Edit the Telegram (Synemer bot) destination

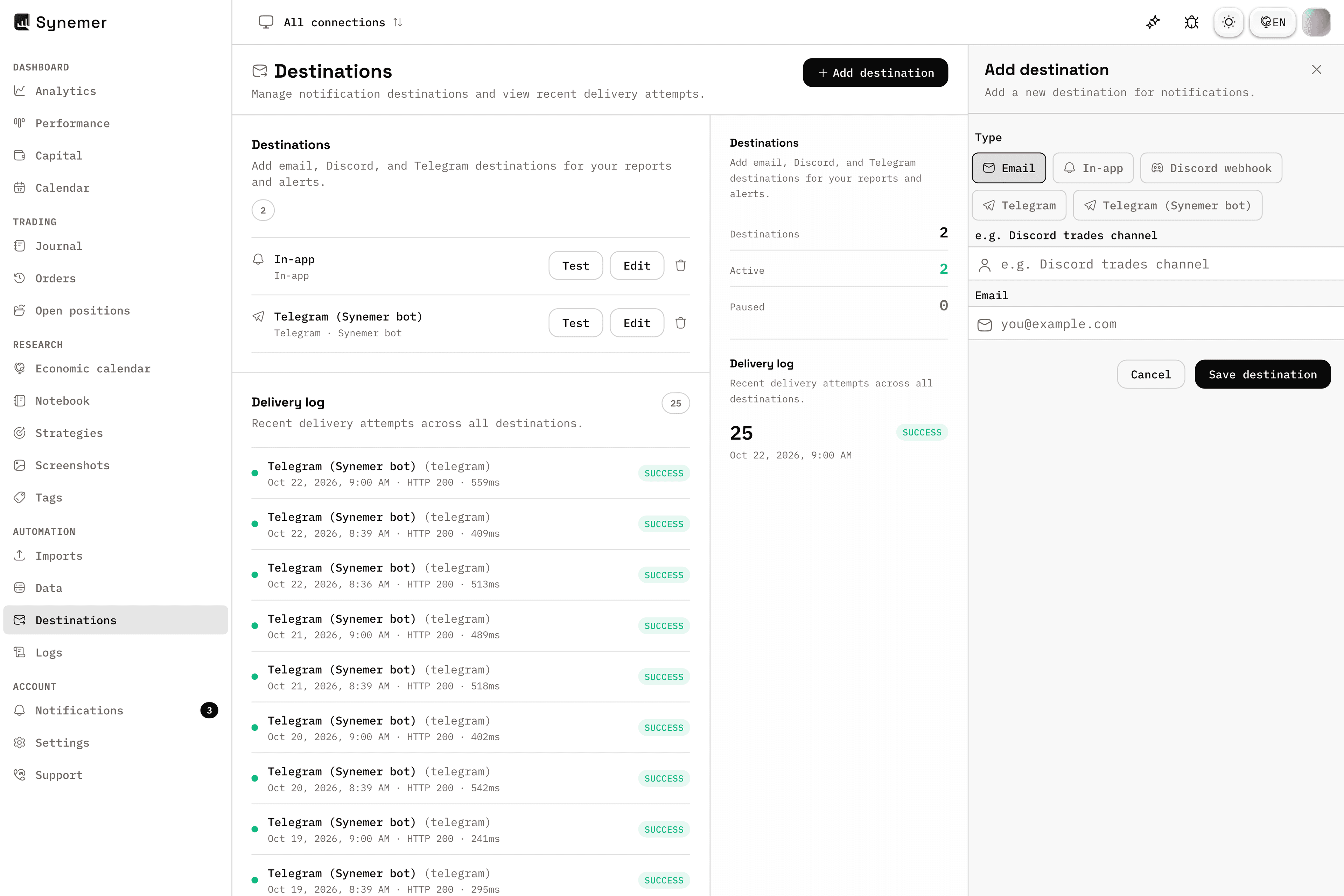click(637, 323)
